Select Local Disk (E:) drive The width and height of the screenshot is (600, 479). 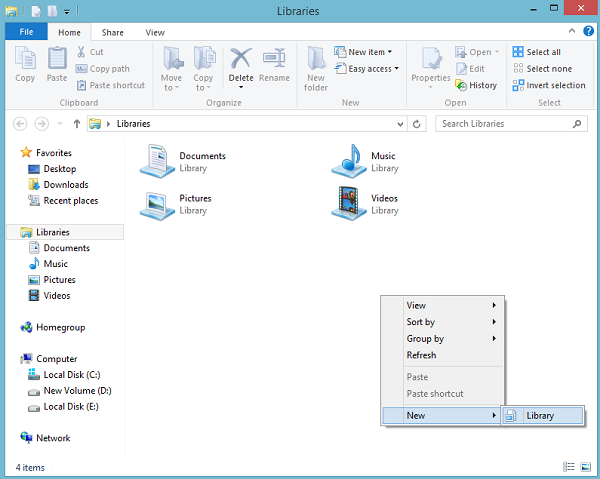pyautogui.click(x=64, y=407)
